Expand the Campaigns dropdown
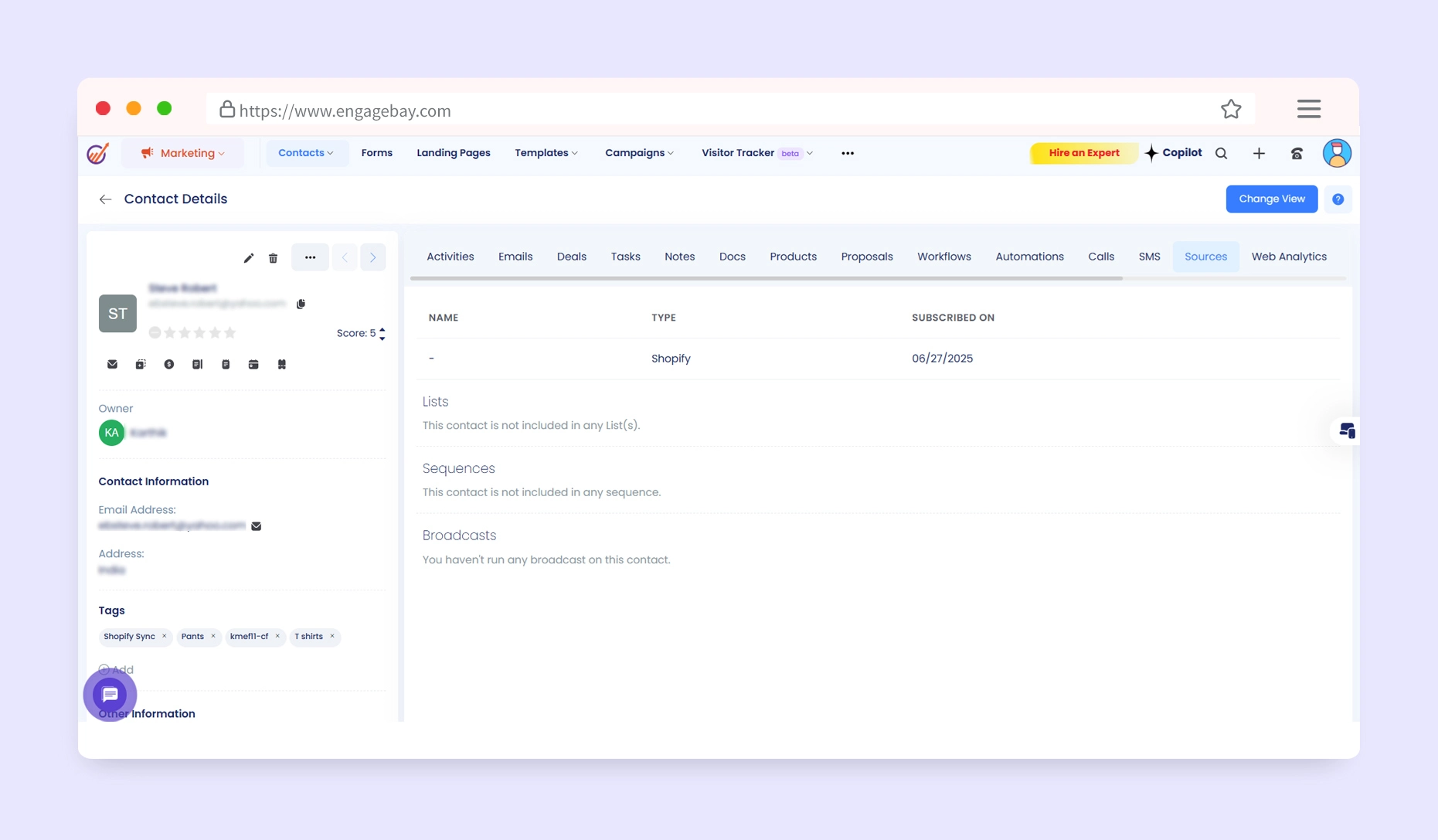1438x840 pixels. tap(639, 153)
